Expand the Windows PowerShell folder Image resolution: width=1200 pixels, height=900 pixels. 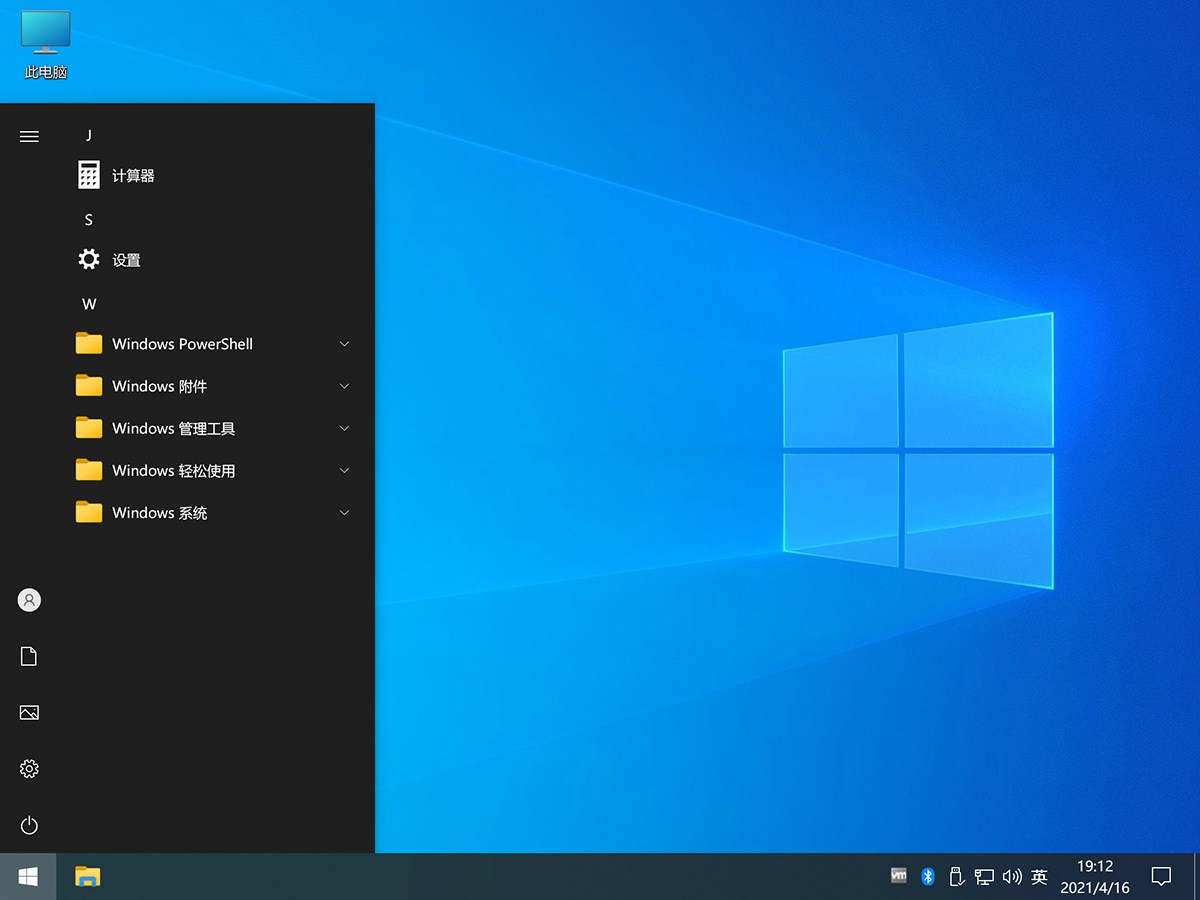click(182, 344)
